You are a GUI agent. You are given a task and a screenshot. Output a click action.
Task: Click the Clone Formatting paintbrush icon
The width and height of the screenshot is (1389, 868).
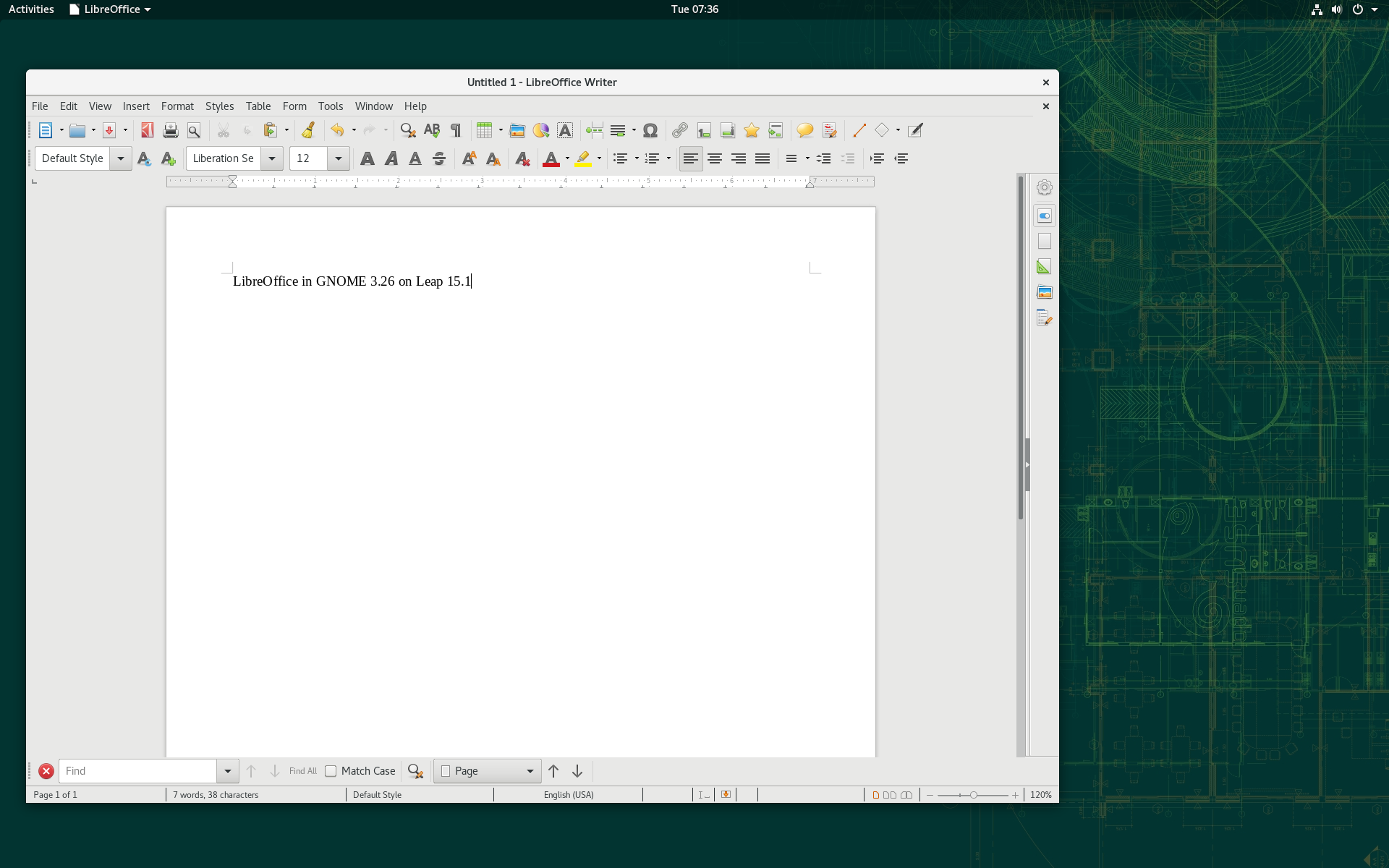(x=308, y=130)
